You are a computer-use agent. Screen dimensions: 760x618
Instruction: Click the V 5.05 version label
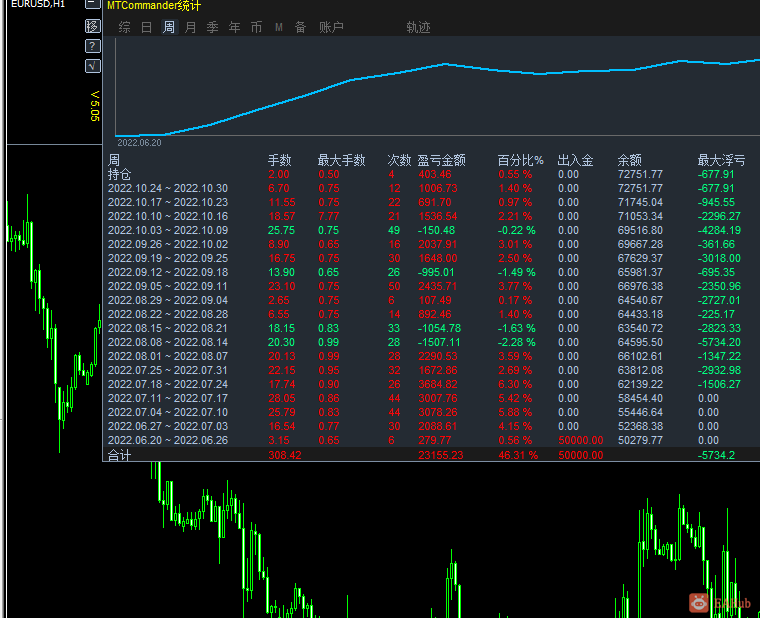point(95,106)
